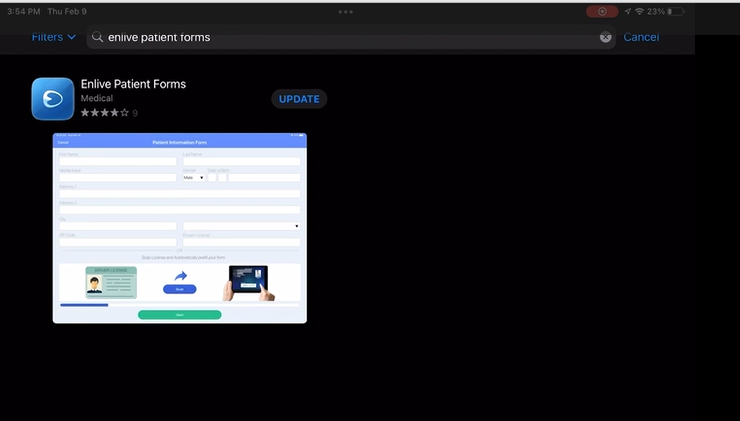740x421 pixels.
Task: Tap the battery icon in status bar
Action: click(x=676, y=11)
